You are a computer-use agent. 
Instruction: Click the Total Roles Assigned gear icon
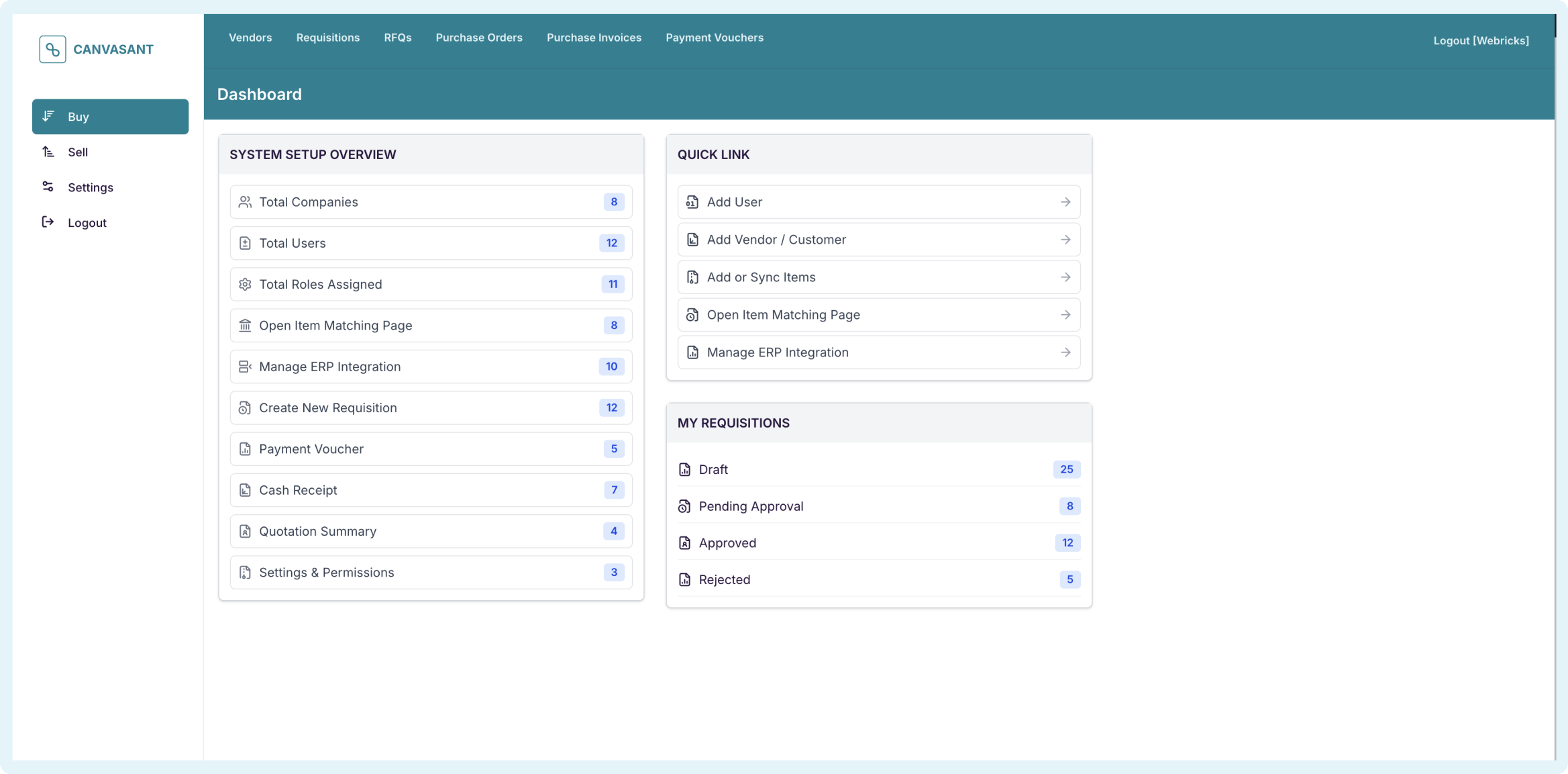tap(245, 285)
